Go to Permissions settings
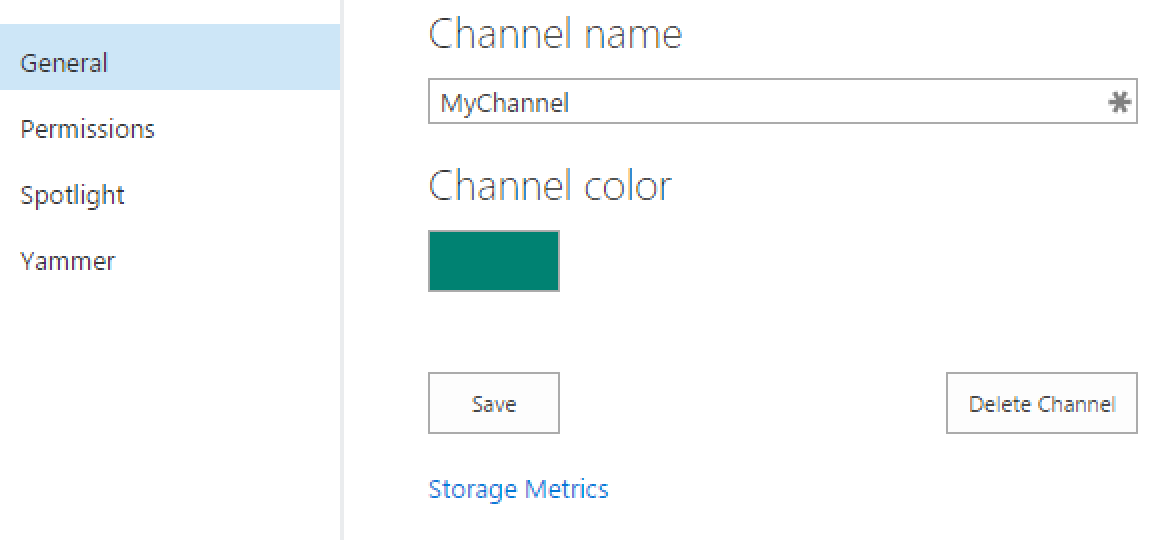Image resolution: width=1161 pixels, height=540 pixels. tap(87, 129)
